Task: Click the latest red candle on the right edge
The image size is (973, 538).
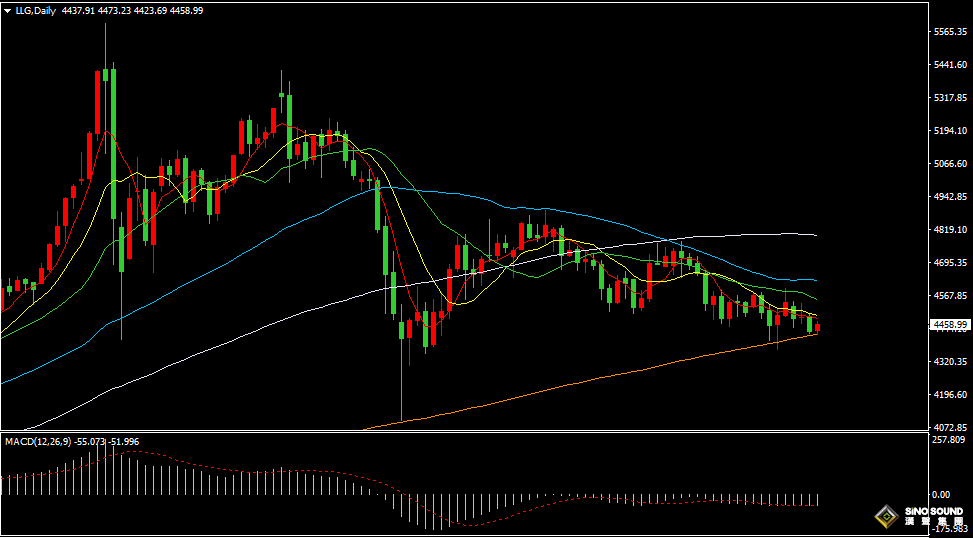Action: click(x=818, y=328)
